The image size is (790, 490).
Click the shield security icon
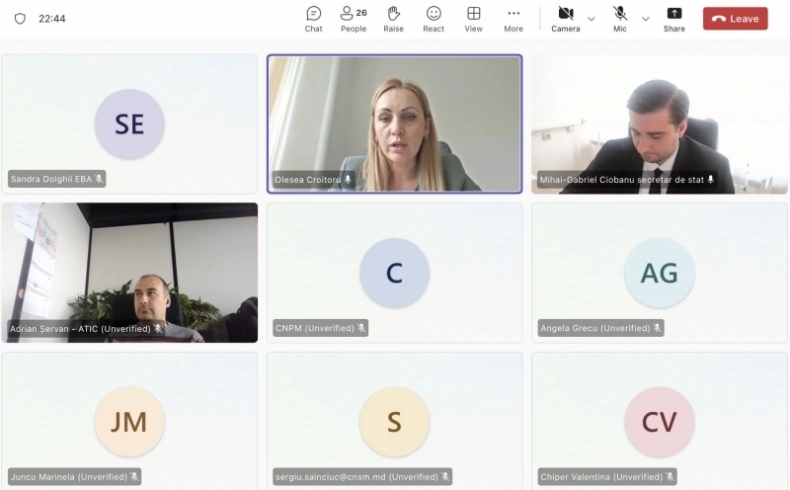coord(20,19)
